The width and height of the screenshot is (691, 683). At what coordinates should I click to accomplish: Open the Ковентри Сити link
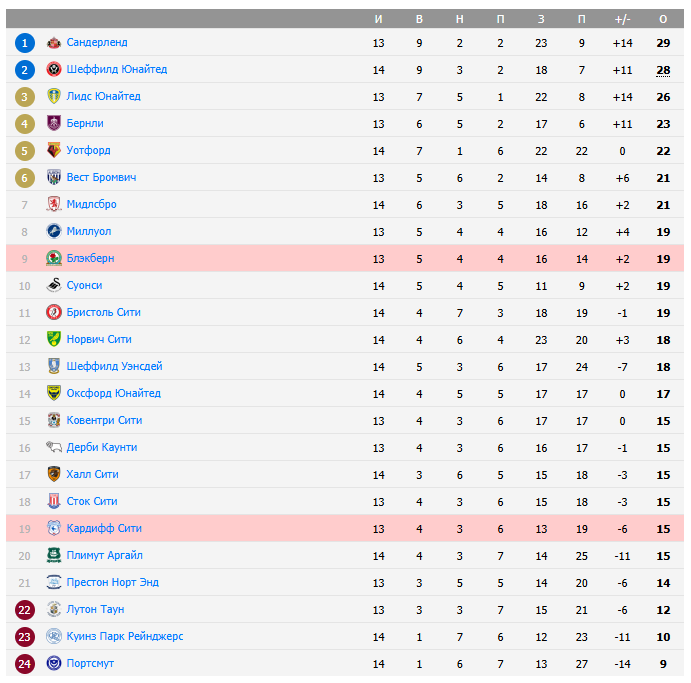click(x=104, y=421)
